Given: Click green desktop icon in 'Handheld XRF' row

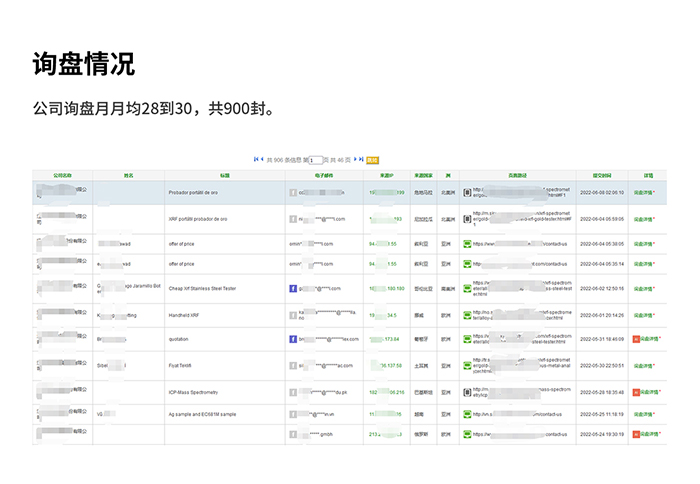Looking at the screenshot, I should (x=467, y=315).
